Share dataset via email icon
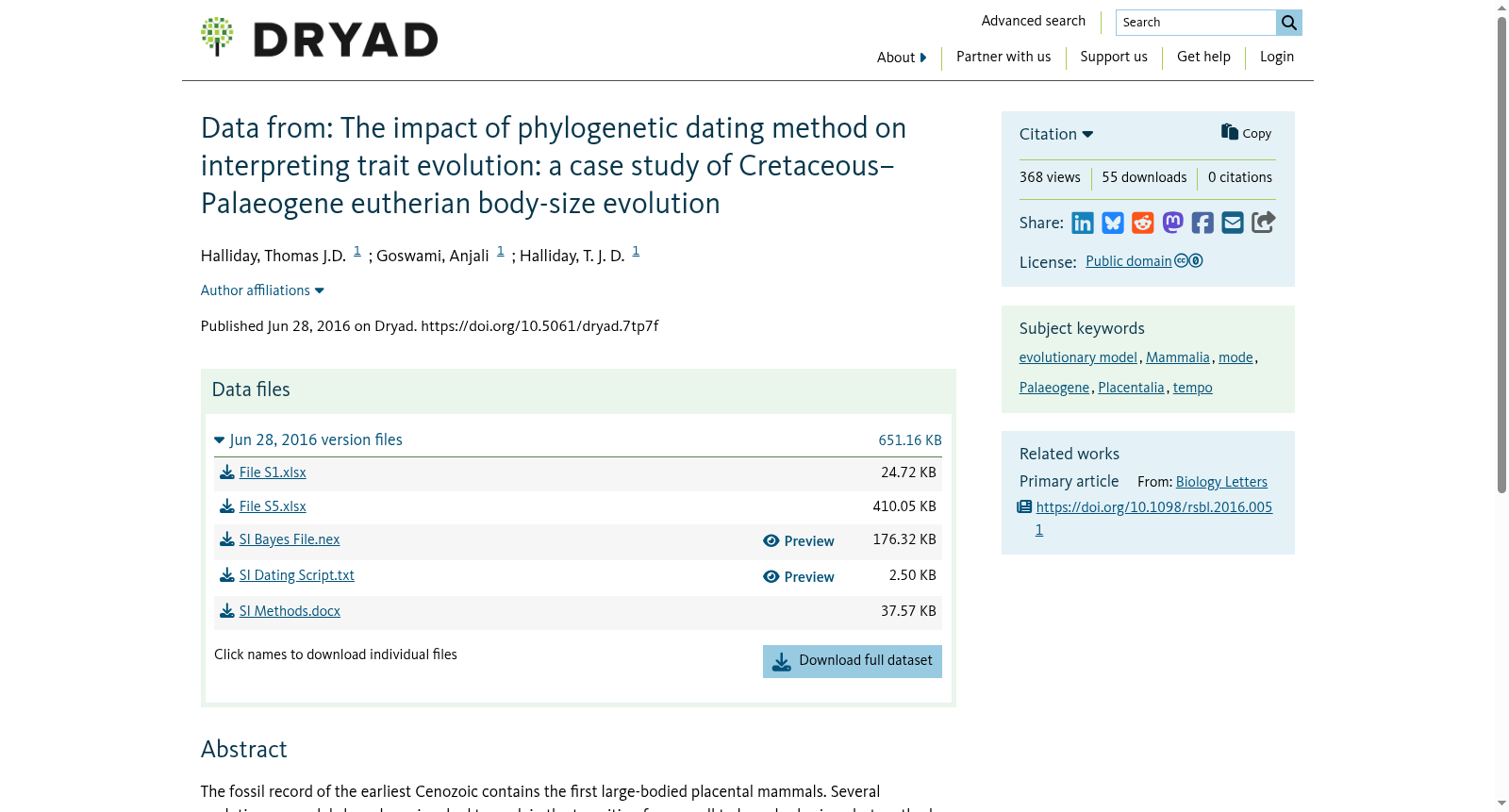Viewport: 1509px width, 812px height. (x=1233, y=223)
